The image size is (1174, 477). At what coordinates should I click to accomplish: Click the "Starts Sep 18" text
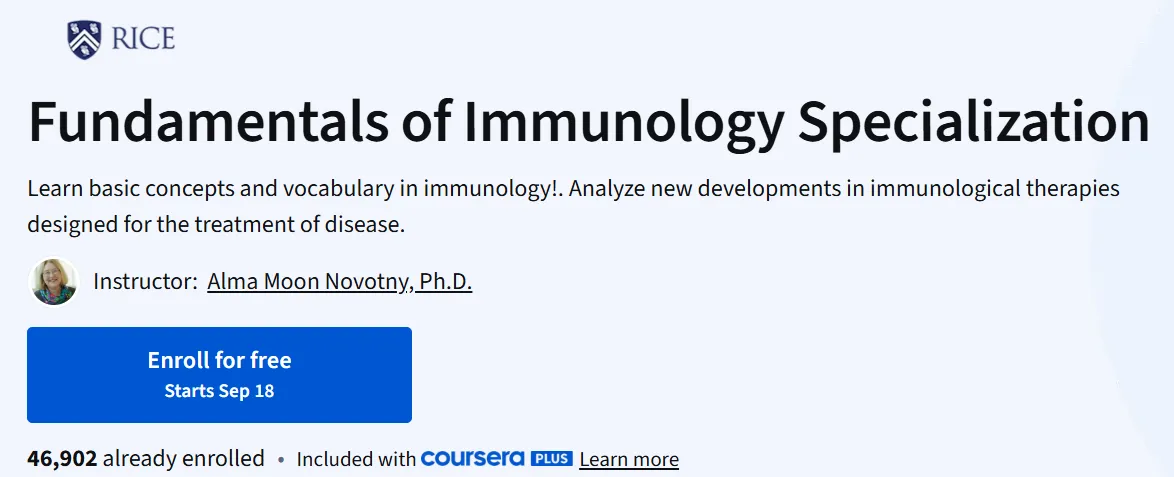(x=219, y=391)
